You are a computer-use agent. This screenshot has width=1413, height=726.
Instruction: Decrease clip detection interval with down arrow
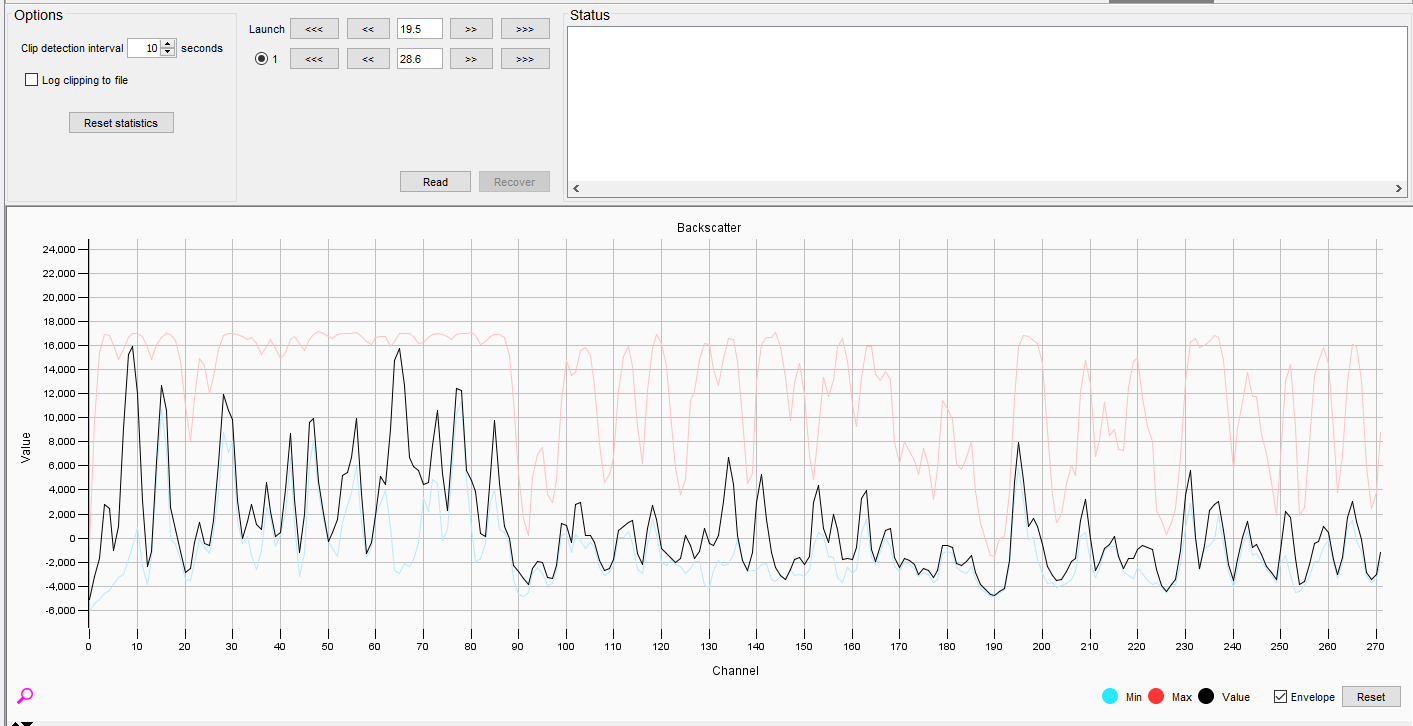pyautogui.click(x=168, y=52)
